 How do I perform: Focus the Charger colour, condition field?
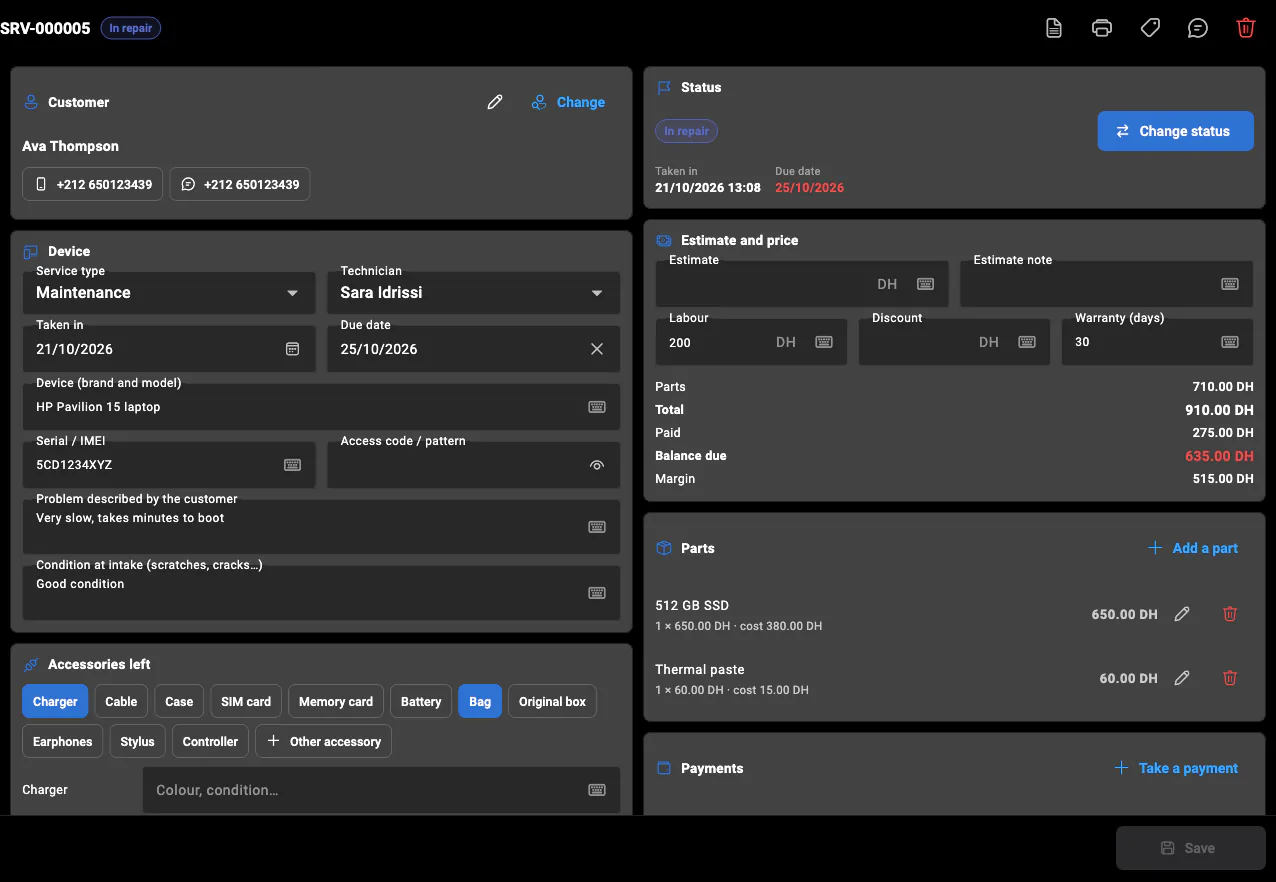381,790
